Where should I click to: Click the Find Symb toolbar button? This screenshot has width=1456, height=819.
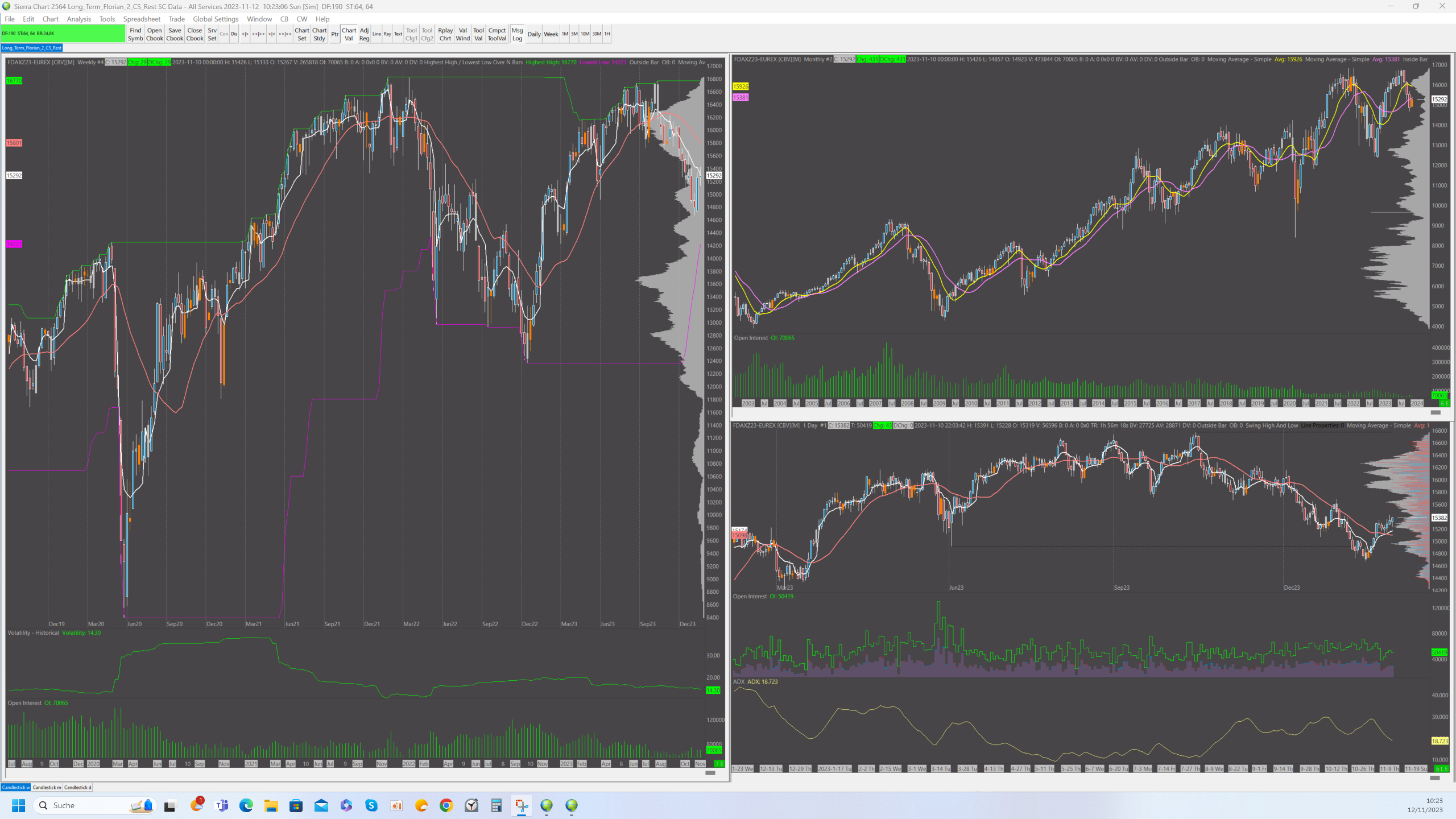pyautogui.click(x=135, y=34)
